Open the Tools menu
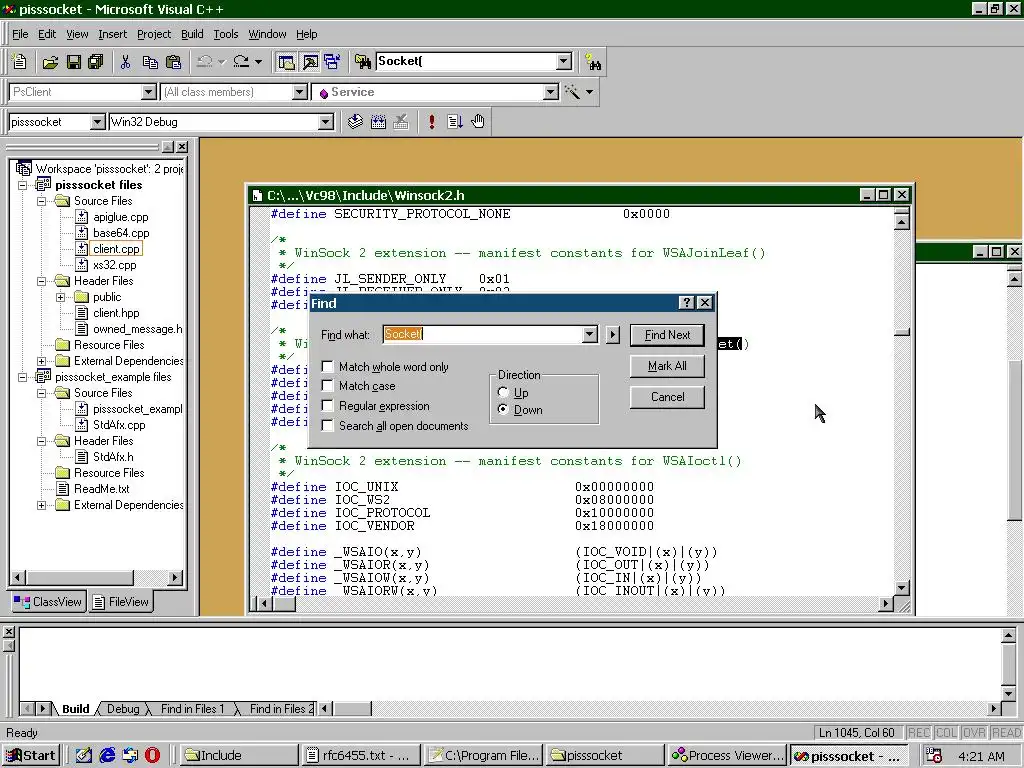1024x768 pixels. tap(226, 34)
